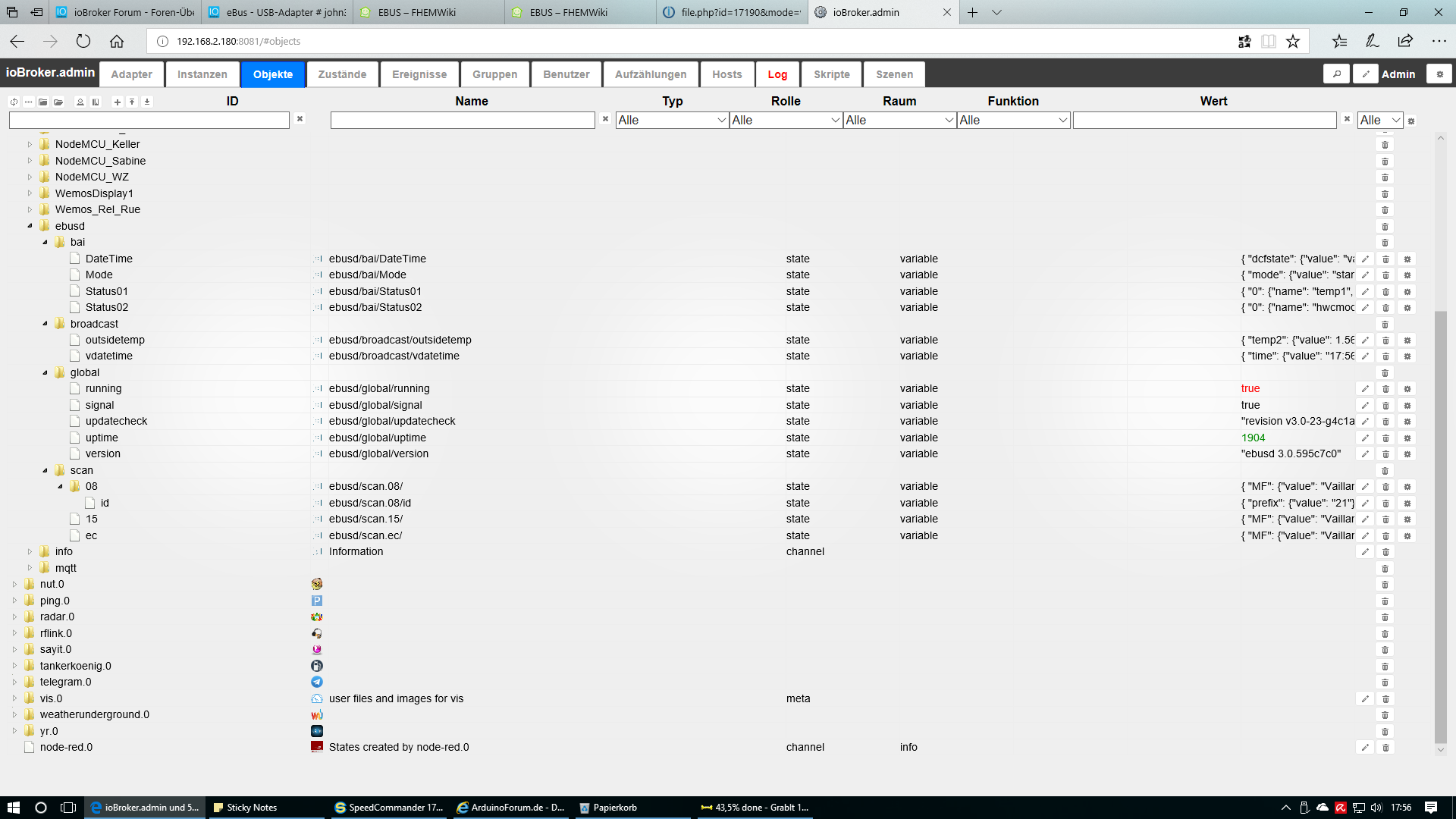The height and width of the screenshot is (819, 1456).
Task: Open settings for ebusd/broadcast/outsidetemp
Action: [1407, 340]
